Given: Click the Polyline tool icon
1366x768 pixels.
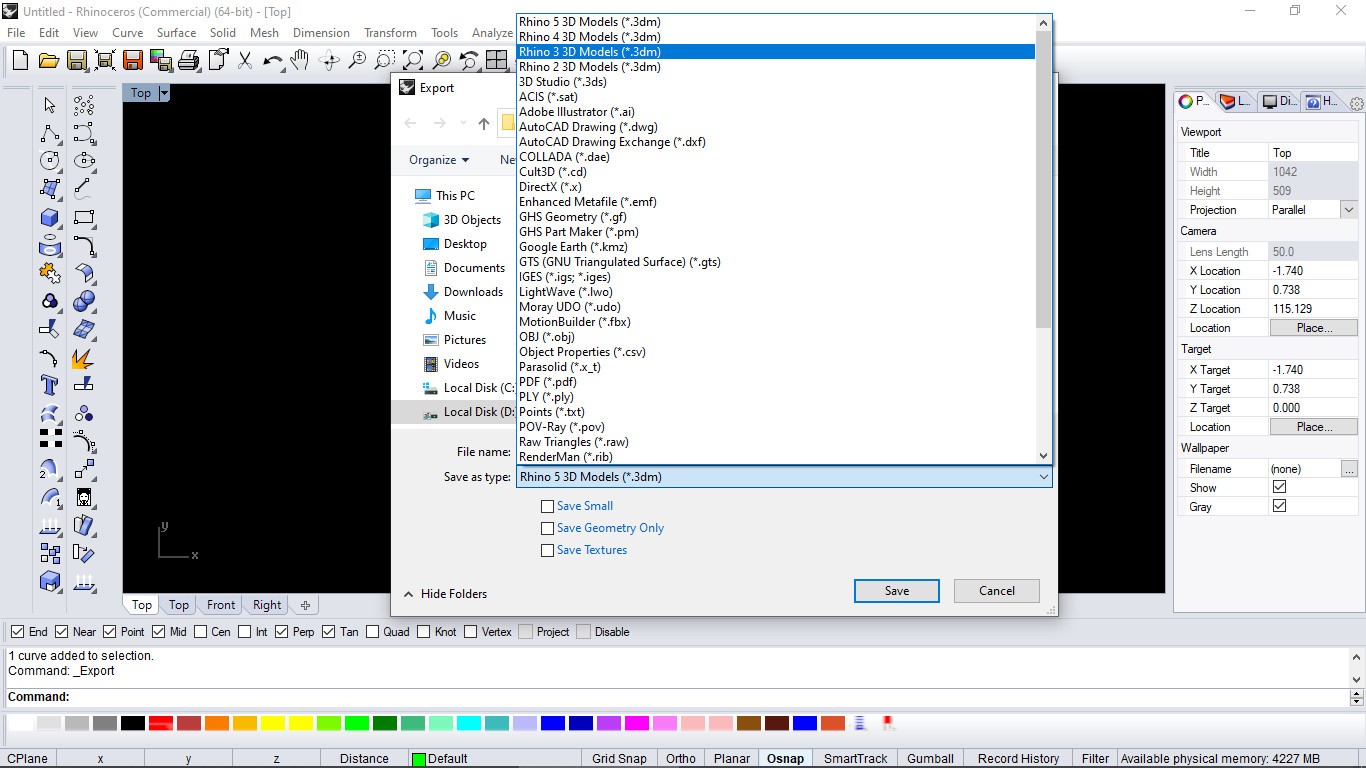Looking at the screenshot, I should pos(50,133).
